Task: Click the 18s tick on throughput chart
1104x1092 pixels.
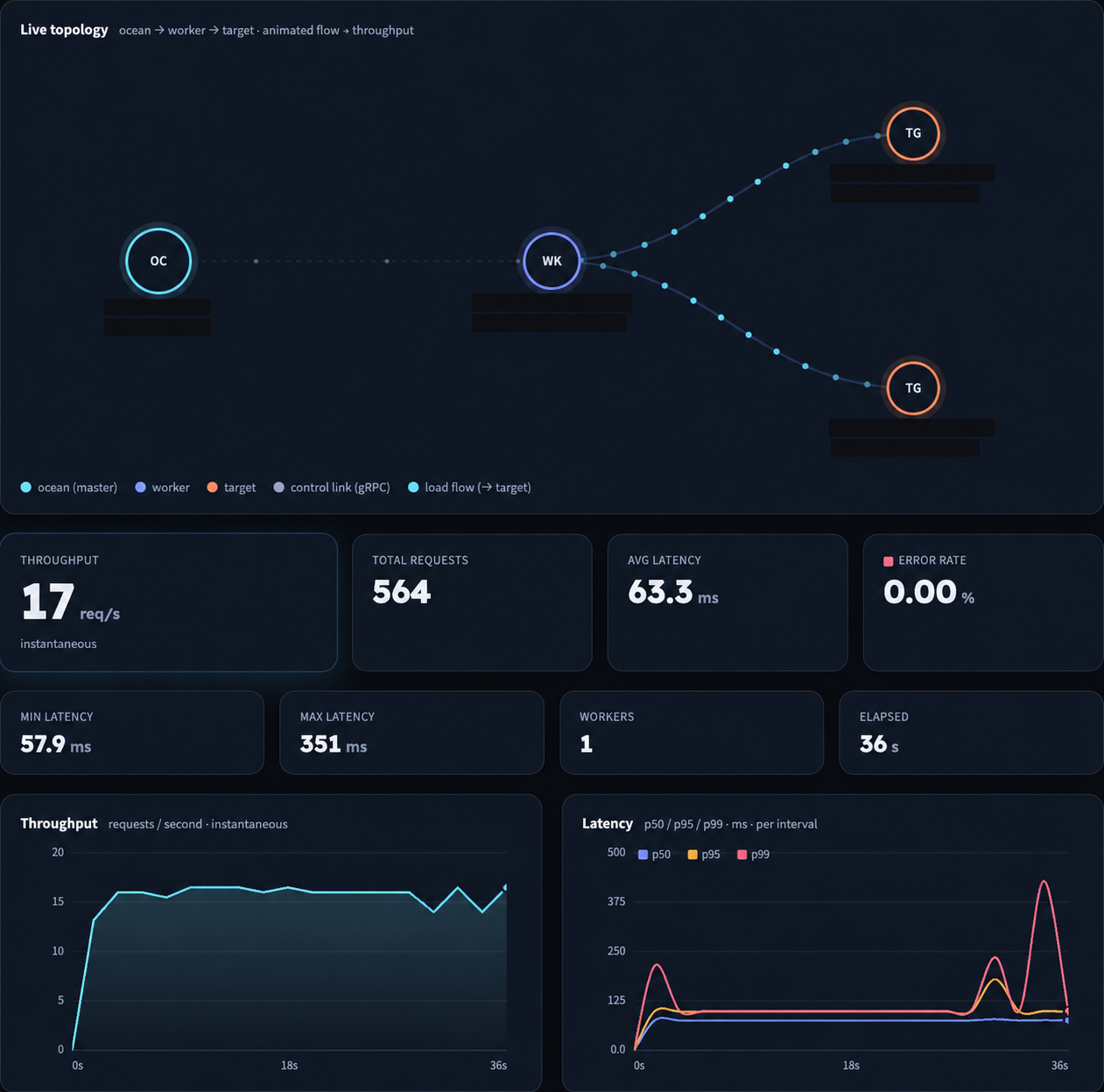Action: click(x=289, y=1066)
